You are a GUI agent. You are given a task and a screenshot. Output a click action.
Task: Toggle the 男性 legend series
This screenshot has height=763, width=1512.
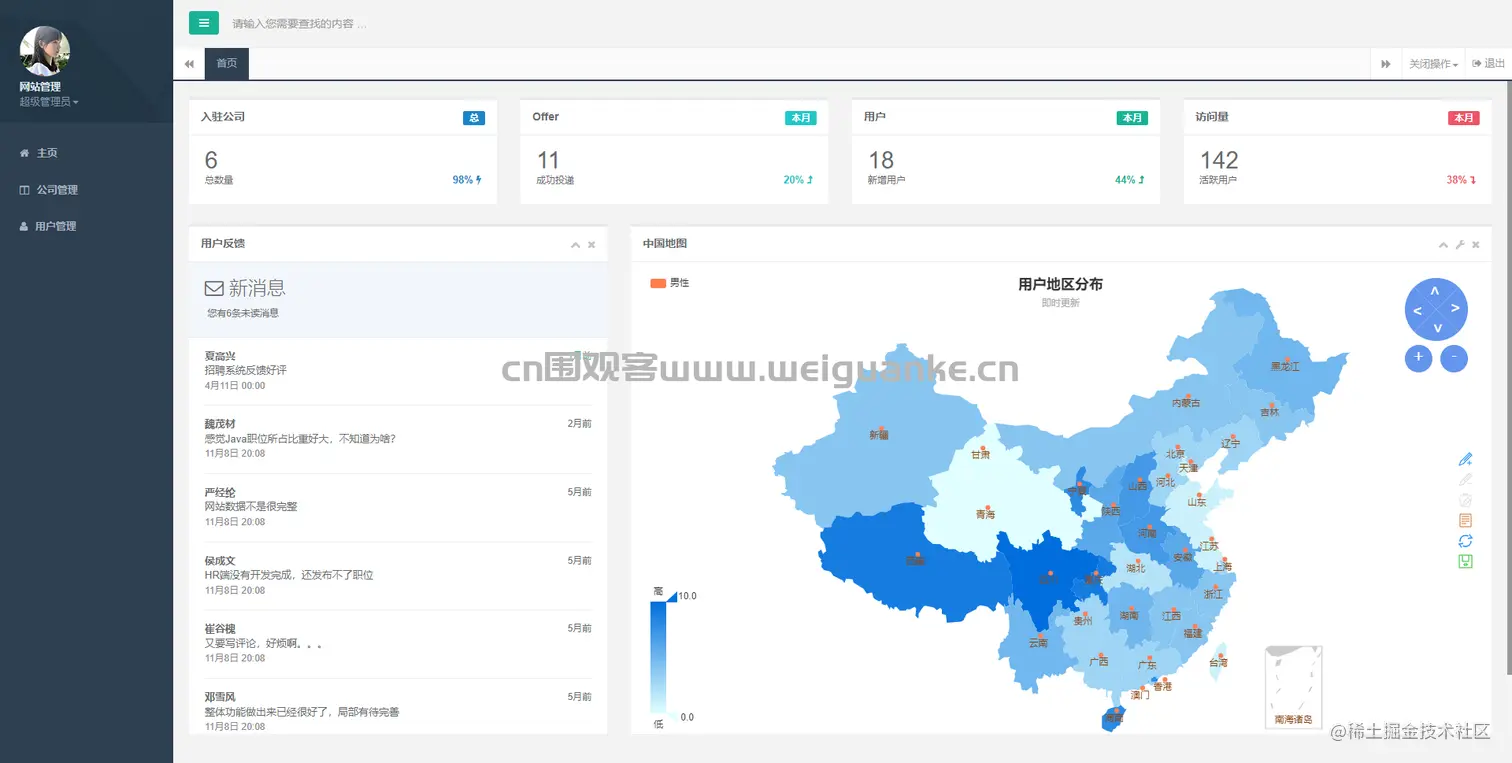(669, 283)
